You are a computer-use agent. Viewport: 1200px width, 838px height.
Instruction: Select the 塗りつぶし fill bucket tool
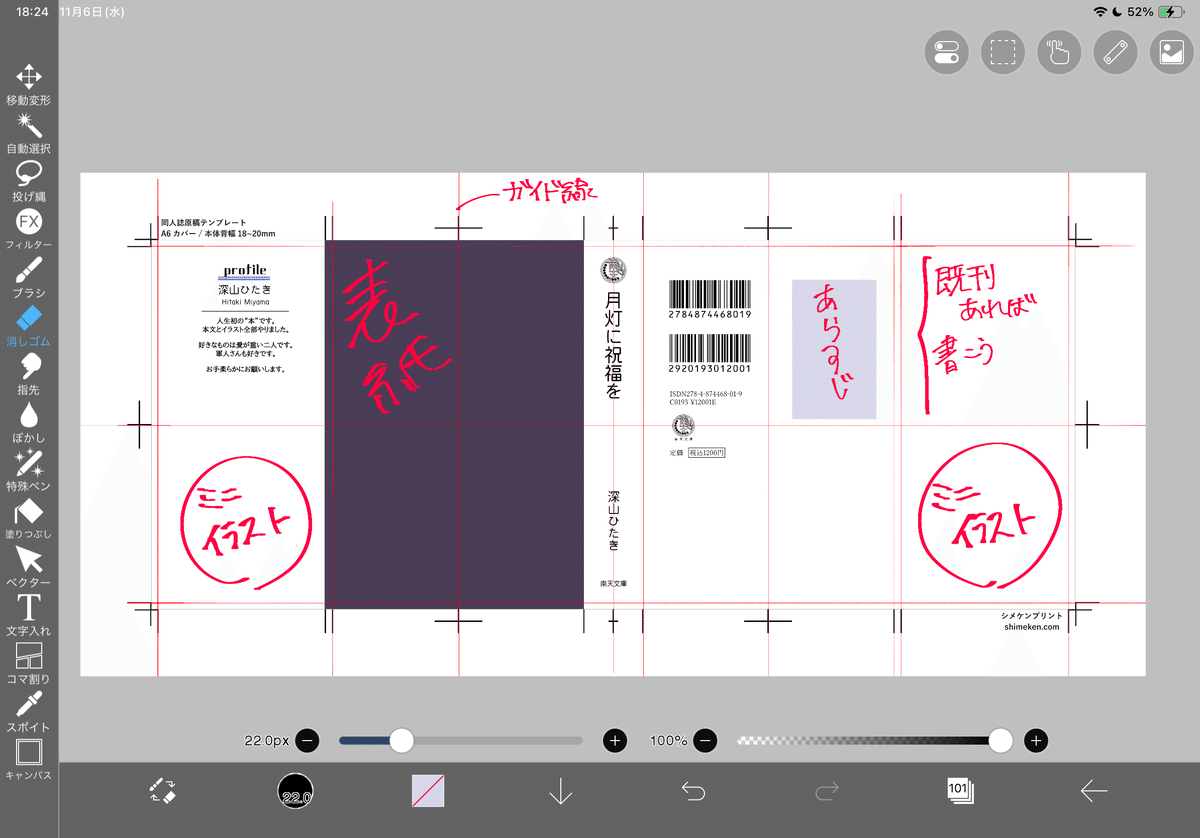(29, 518)
